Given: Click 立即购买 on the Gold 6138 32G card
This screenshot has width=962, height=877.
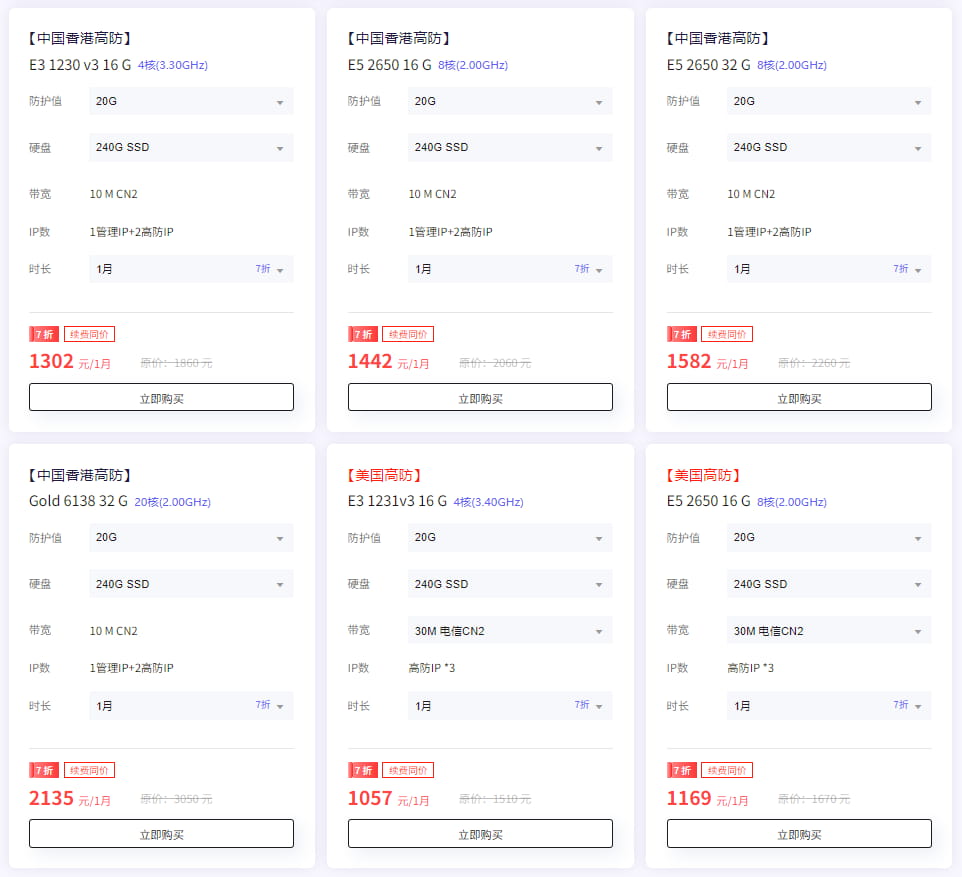Looking at the screenshot, I should (161, 833).
